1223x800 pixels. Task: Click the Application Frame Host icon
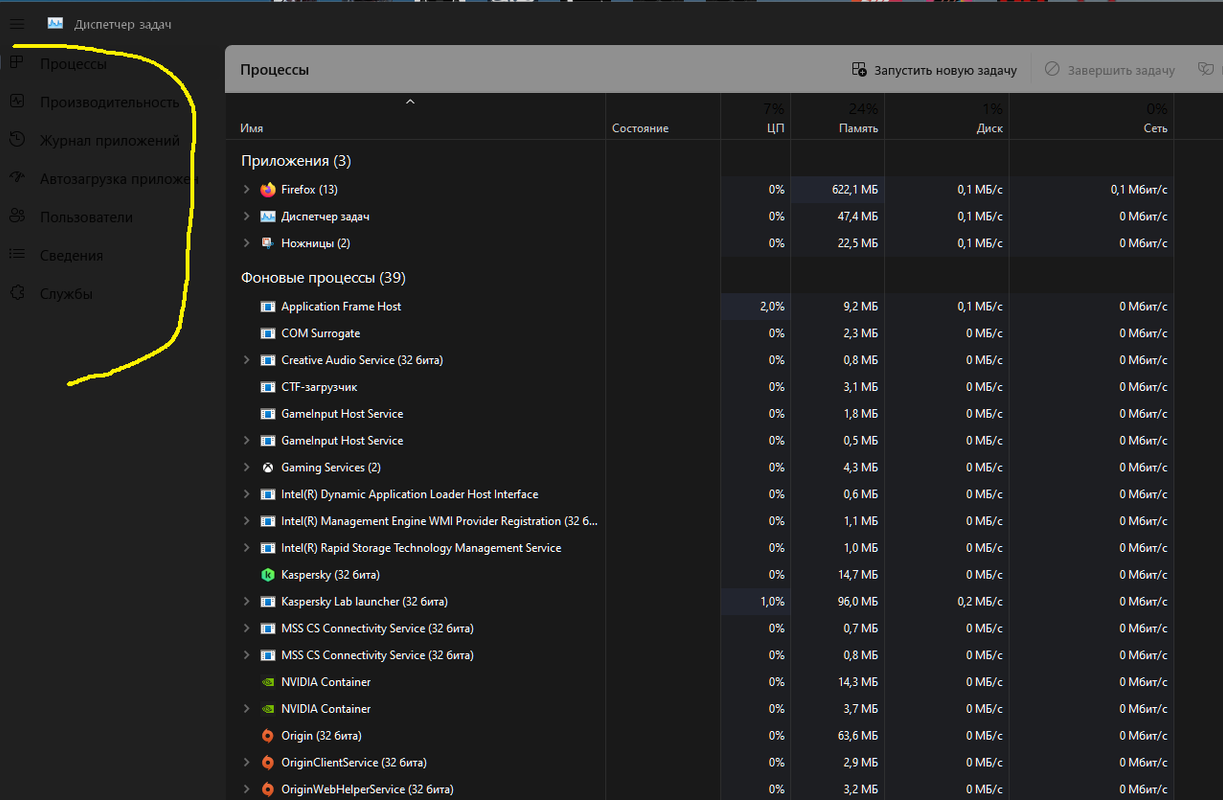click(x=267, y=306)
